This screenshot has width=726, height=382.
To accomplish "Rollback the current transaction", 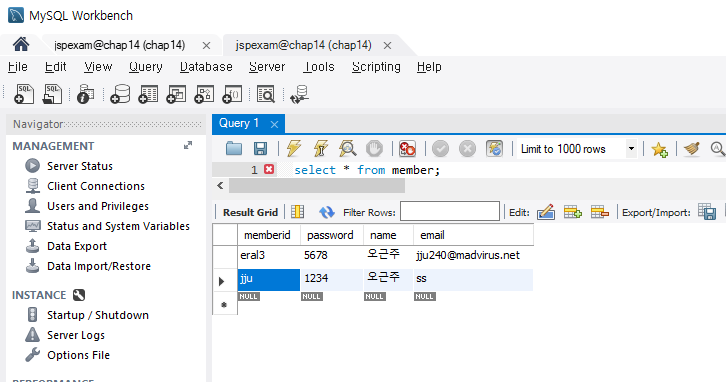I will (x=467, y=149).
